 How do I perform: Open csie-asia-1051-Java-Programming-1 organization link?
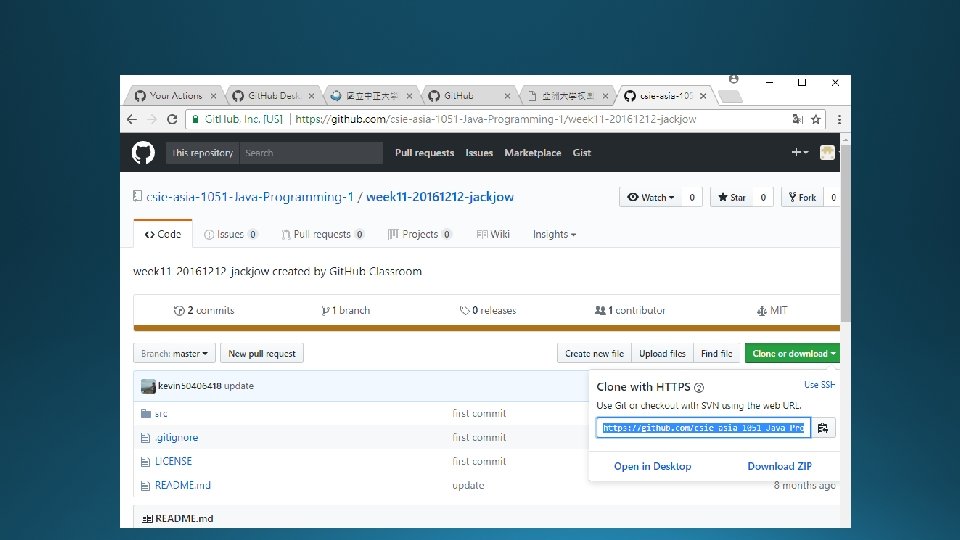[x=250, y=197]
